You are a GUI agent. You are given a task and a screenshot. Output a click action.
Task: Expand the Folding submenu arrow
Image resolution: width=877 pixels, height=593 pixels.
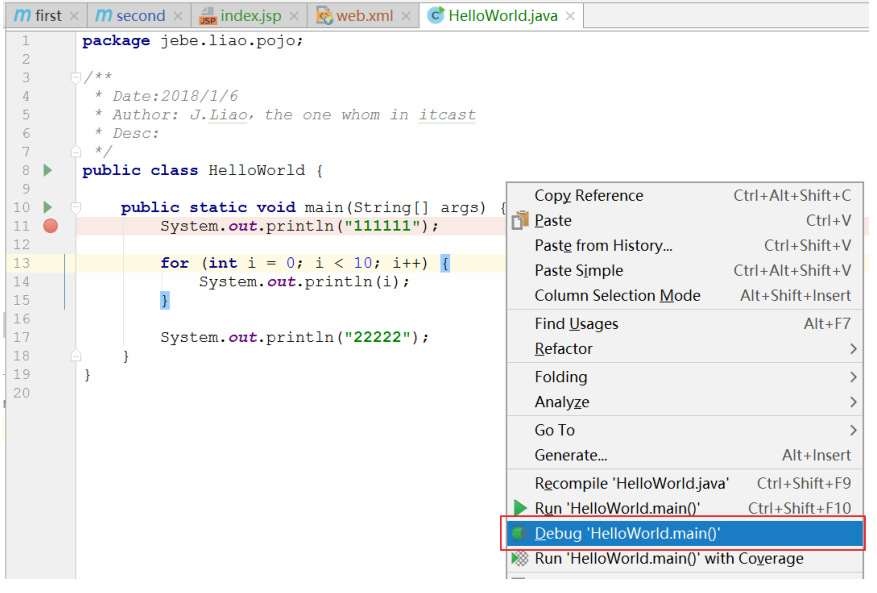pyautogui.click(x=853, y=377)
